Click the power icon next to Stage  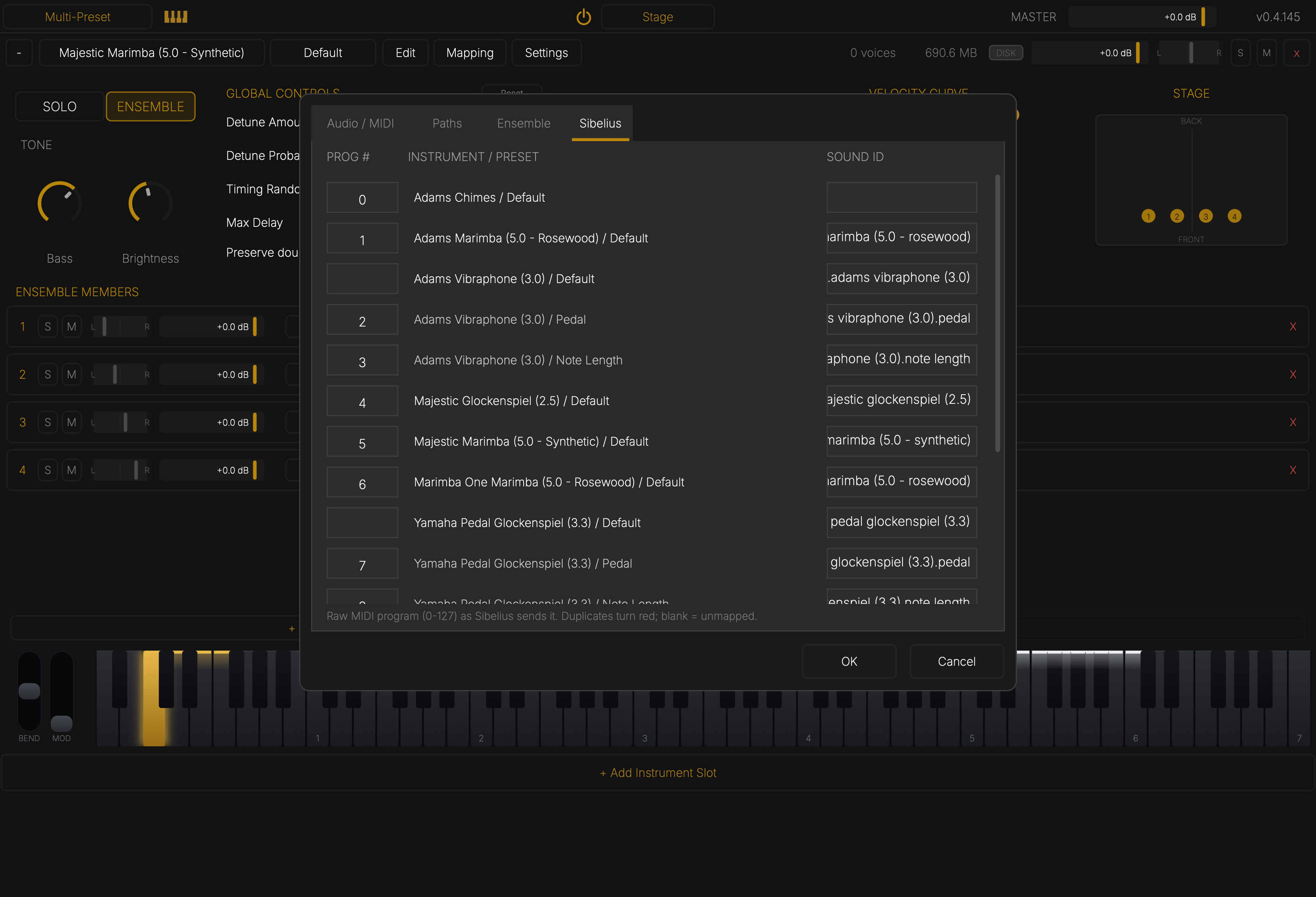(x=583, y=17)
